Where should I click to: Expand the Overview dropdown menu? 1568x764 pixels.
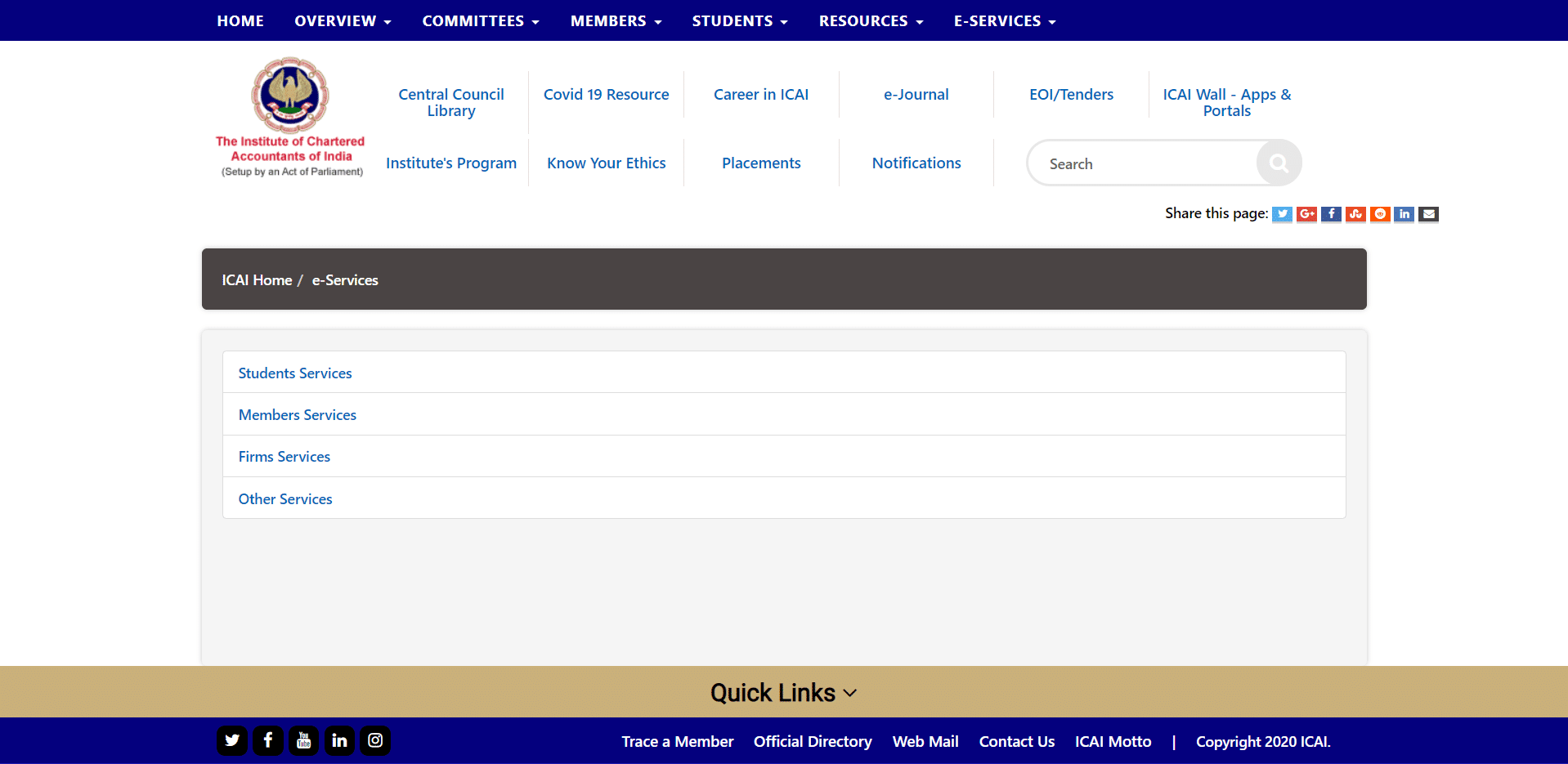pyautogui.click(x=343, y=20)
